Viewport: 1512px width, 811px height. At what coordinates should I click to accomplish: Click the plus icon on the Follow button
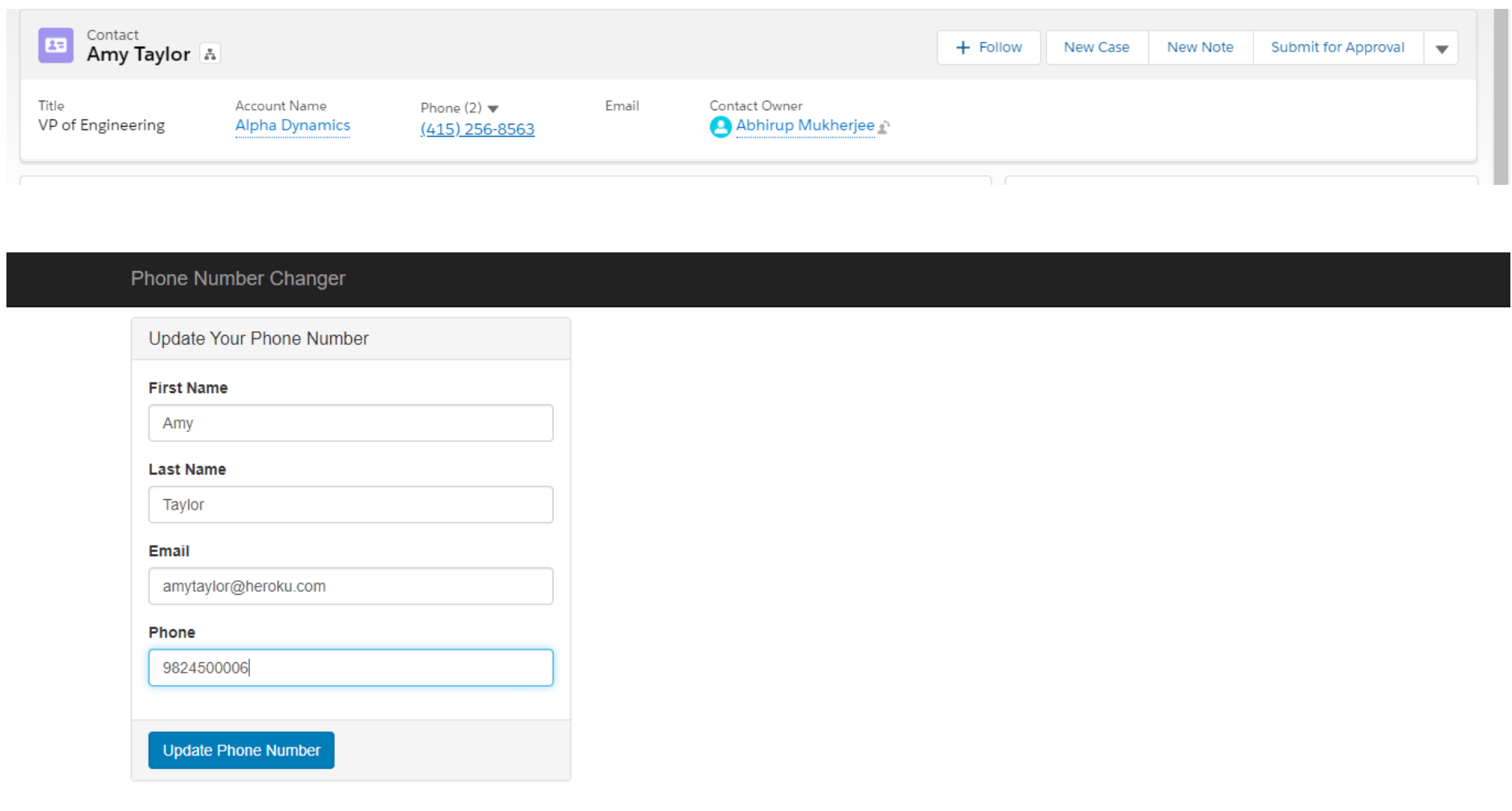[x=961, y=47]
